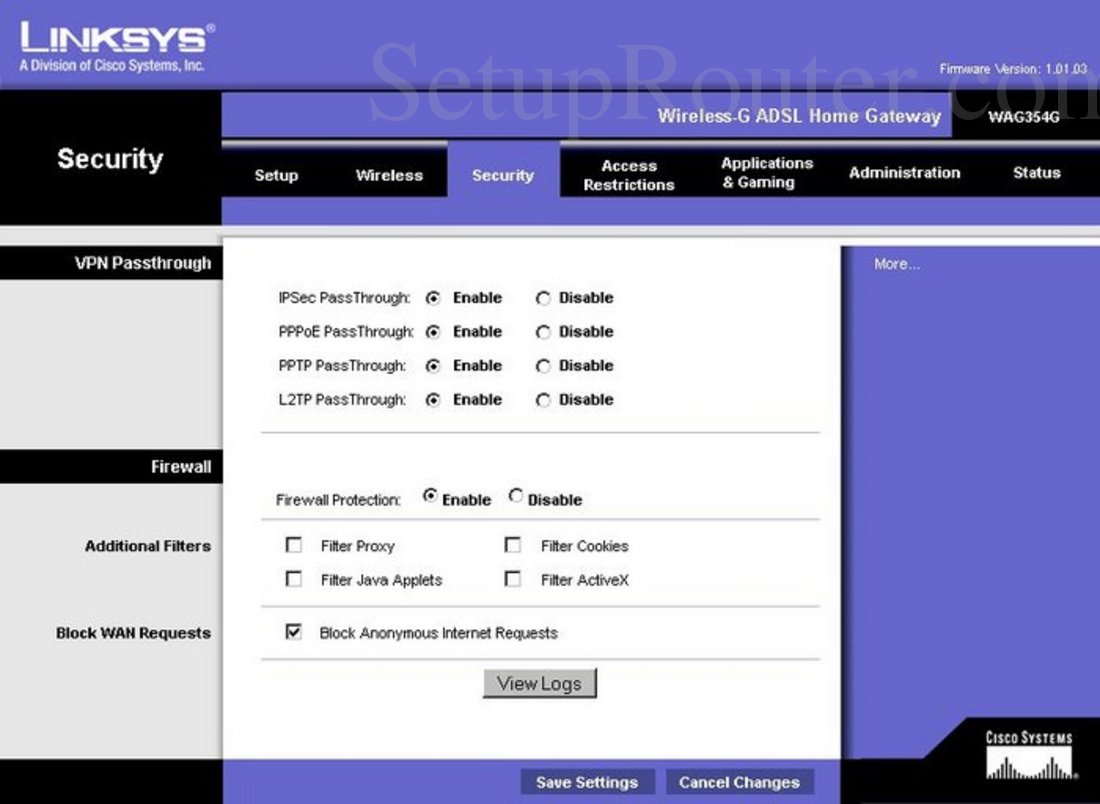Open the More... help link
The image size is (1100, 804).
896,264
